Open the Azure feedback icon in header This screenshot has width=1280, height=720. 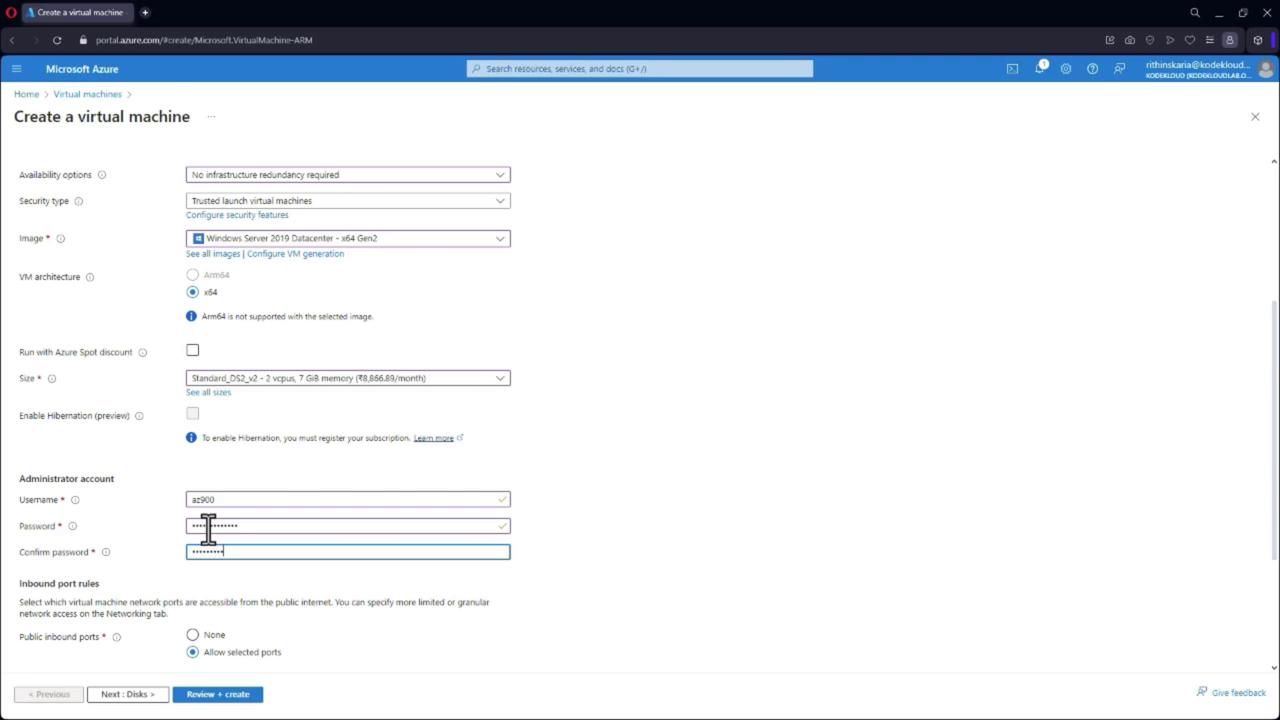point(1119,69)
